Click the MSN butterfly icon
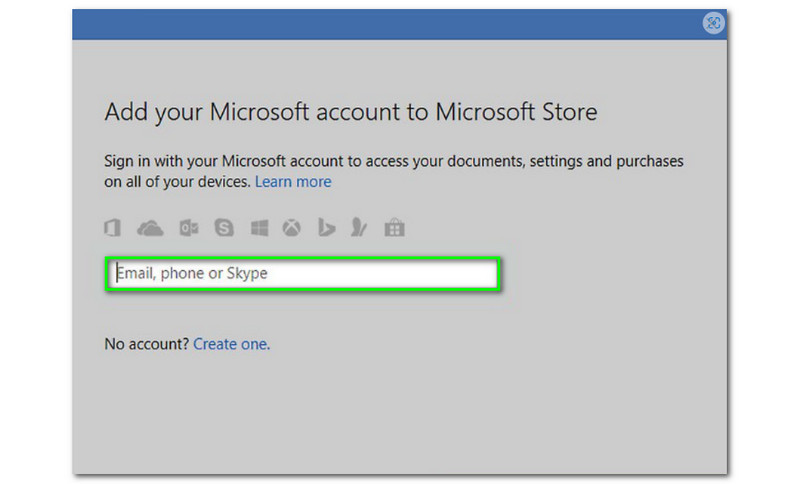Viewport: 800px width, 484px height. coord(359,229)
